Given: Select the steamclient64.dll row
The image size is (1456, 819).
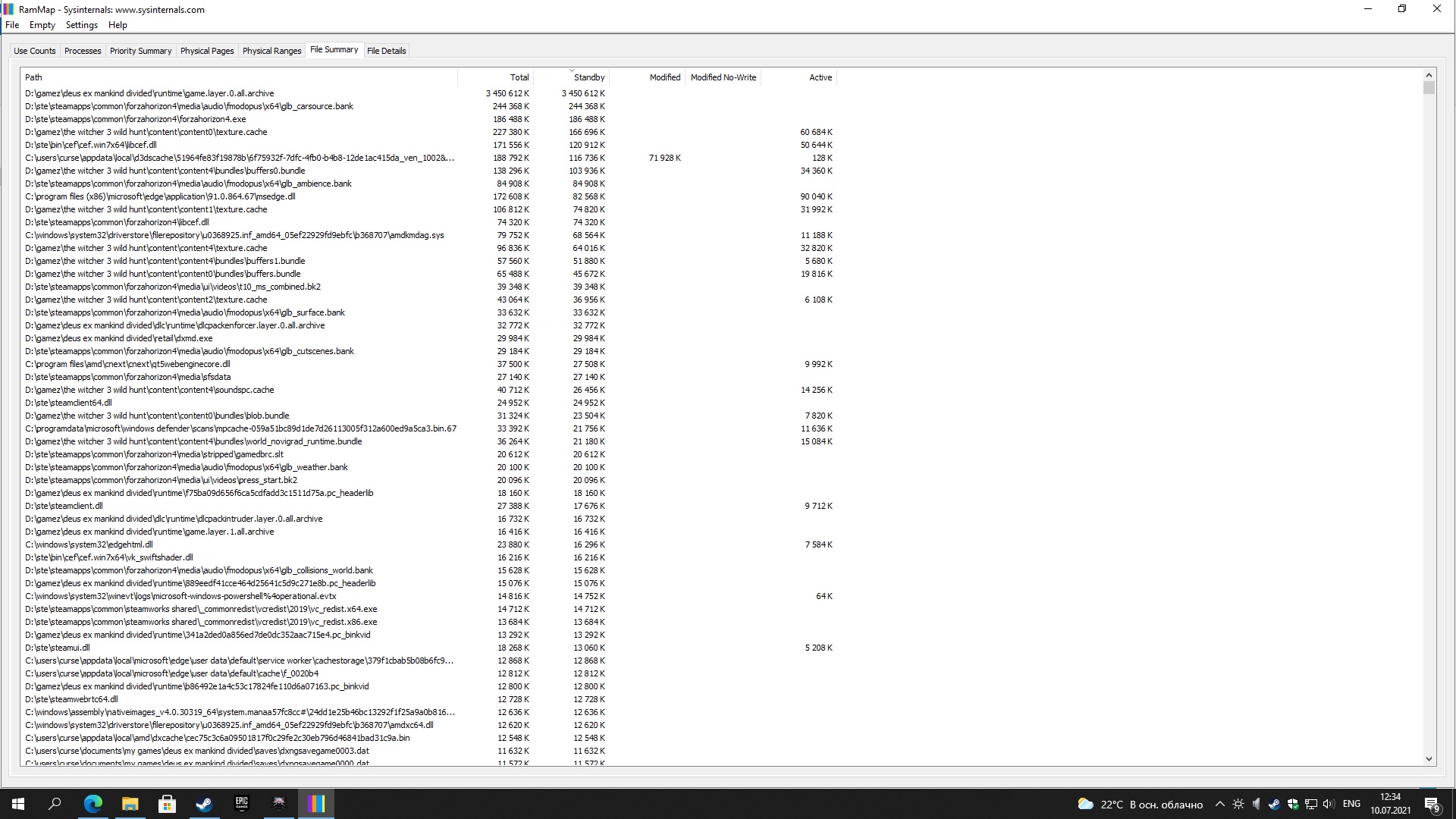Looking at the screenshot, I should tap(428, 403).
